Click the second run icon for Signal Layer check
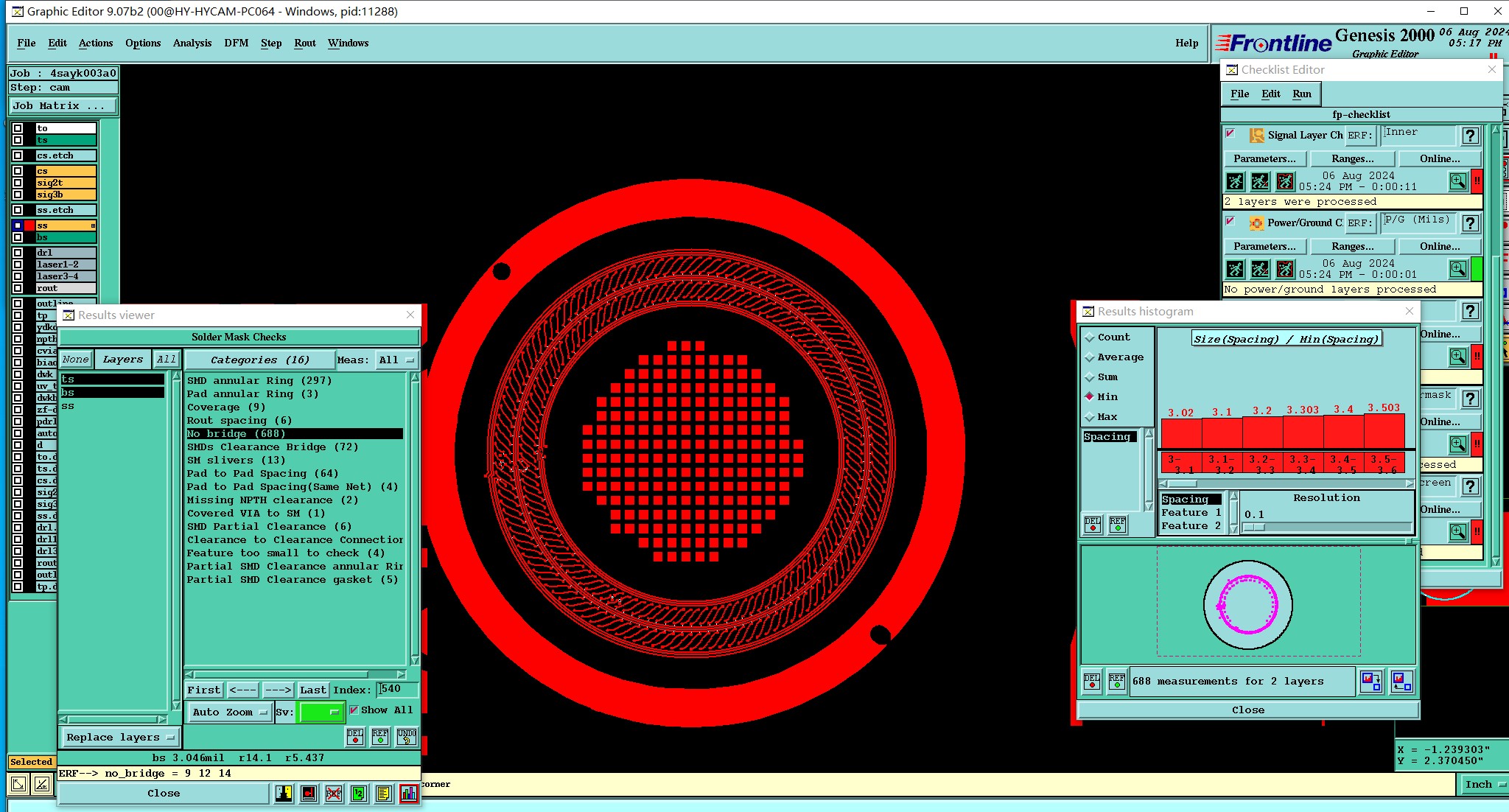Viewport: 1509px width, 812px height. (1260, 181)
